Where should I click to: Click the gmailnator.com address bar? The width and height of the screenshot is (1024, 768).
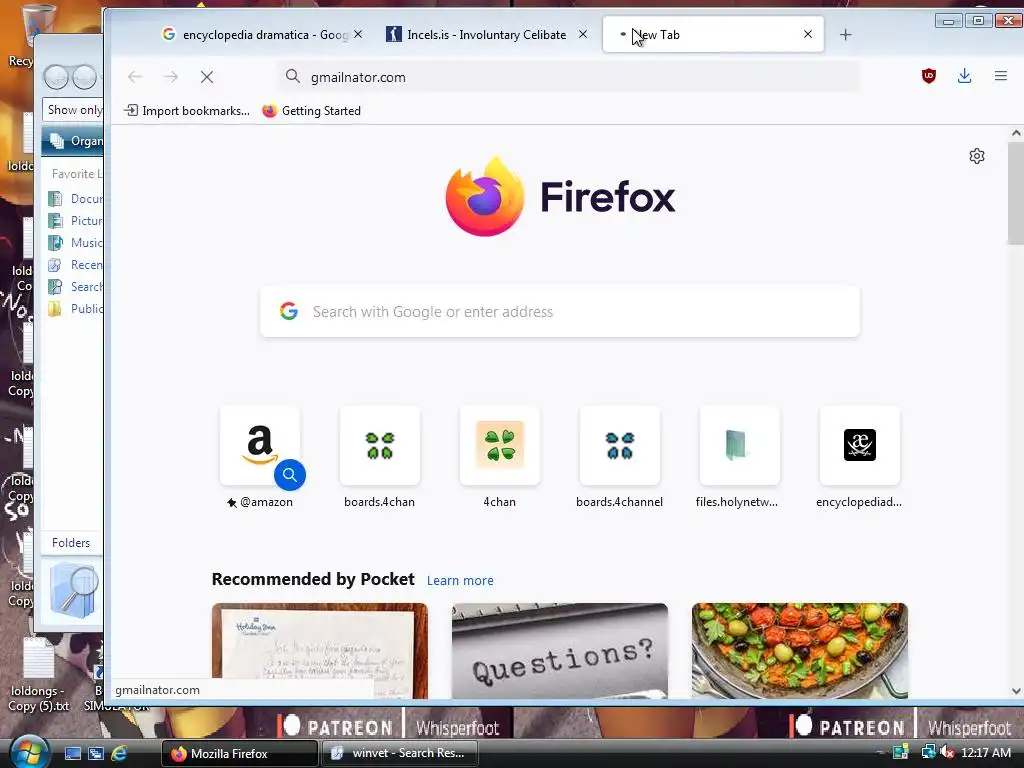point(567,77)
